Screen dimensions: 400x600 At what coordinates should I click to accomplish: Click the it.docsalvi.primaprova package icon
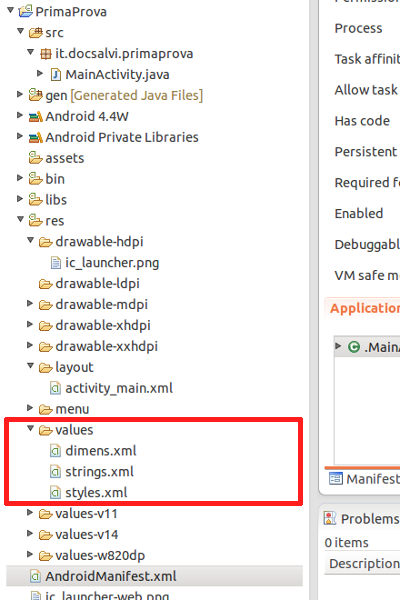coord(46,54)
